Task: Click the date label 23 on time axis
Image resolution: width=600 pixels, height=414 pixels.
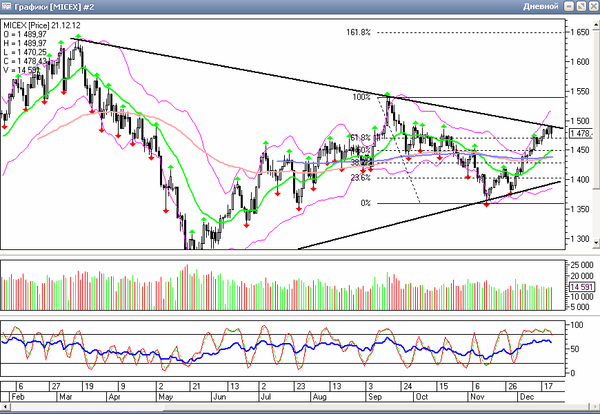Action: pos(301,386)
